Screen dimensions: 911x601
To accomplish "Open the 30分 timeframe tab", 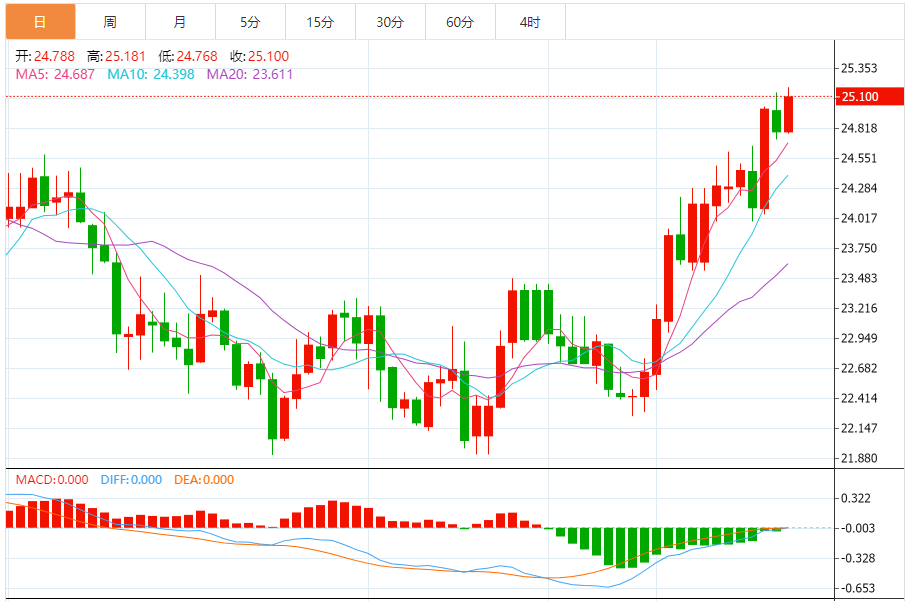I will tap(390, 22).
